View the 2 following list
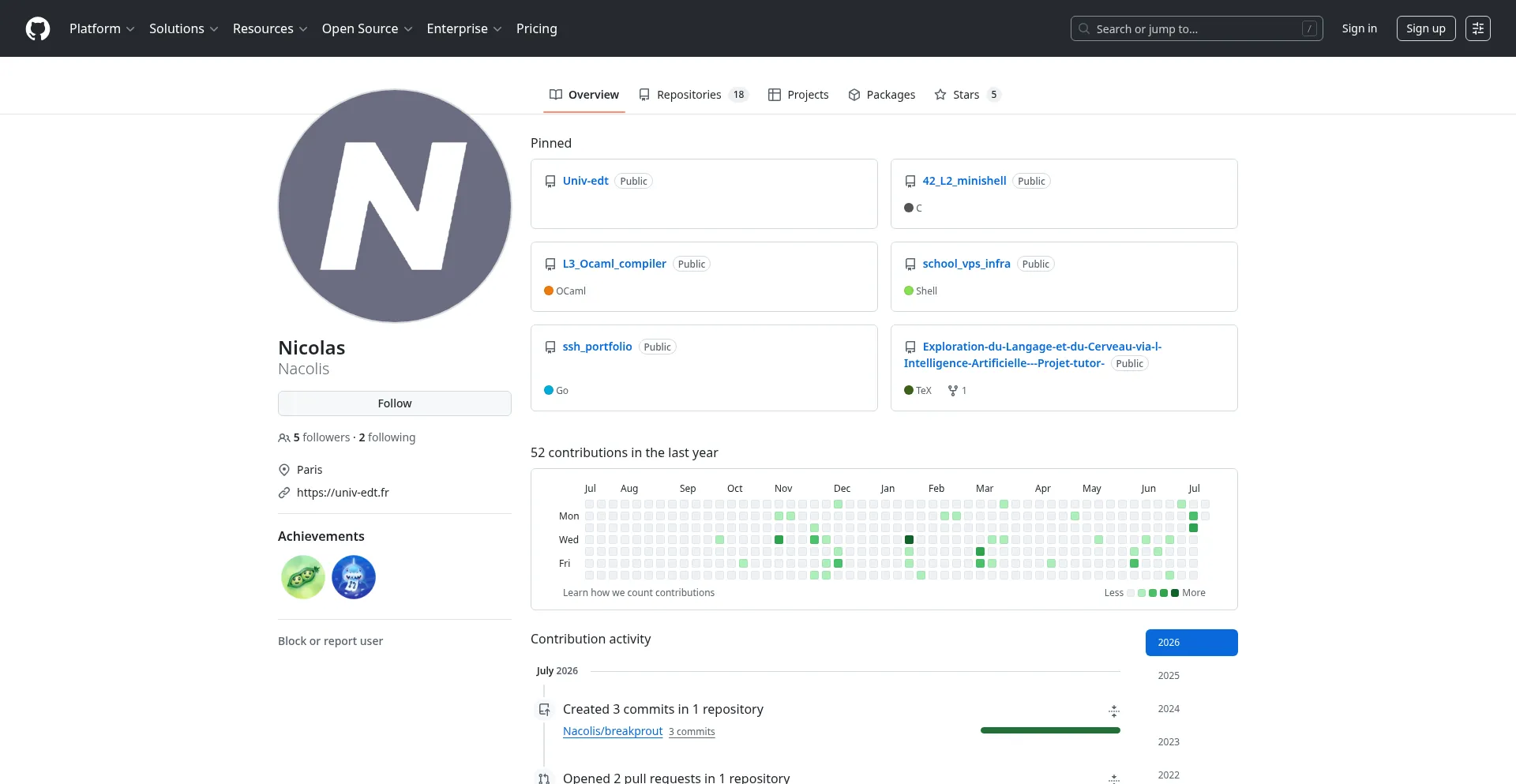This screenshot has width=1516, height=784. [387, 437]
